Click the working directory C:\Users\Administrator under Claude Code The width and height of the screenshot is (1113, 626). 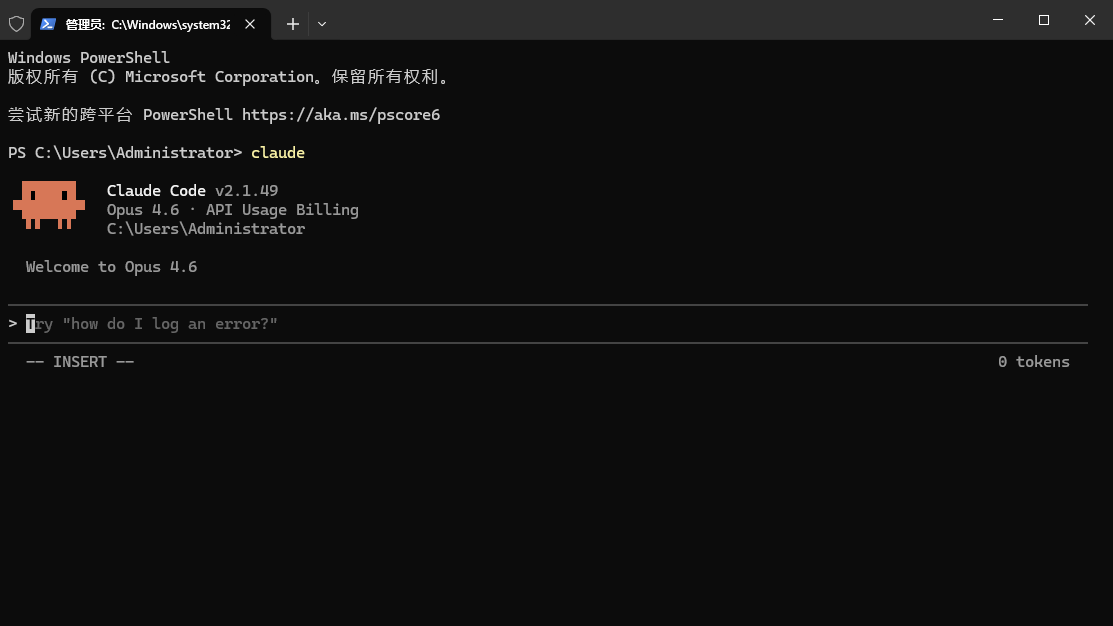pos(206,229)
